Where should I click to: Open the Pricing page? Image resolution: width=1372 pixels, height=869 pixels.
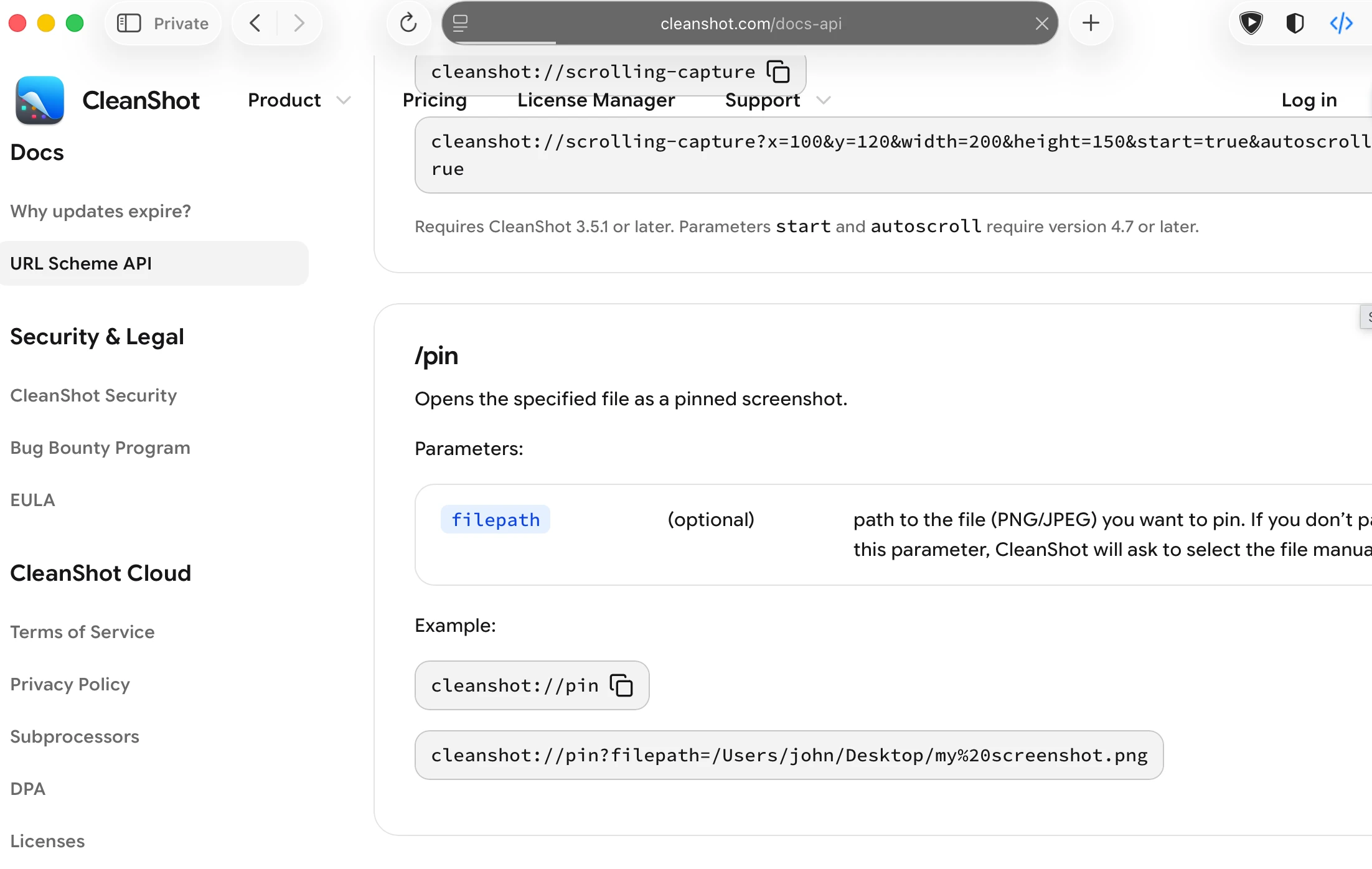[435, 100]
